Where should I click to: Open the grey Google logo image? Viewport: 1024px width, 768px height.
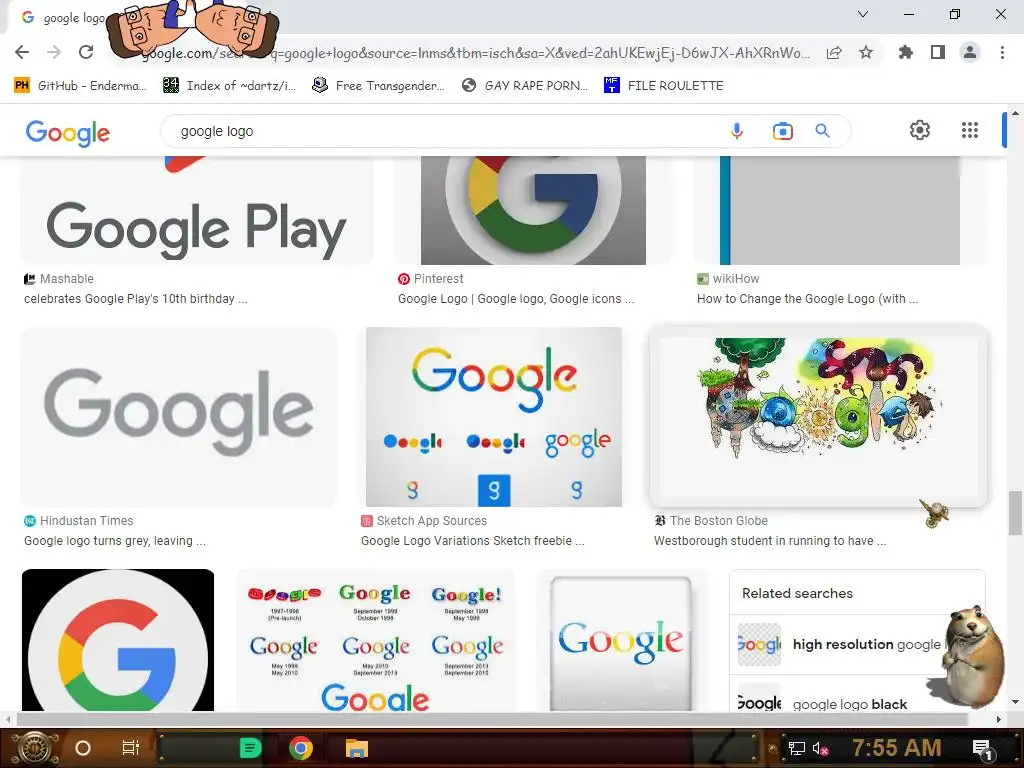tap(179, 417)
